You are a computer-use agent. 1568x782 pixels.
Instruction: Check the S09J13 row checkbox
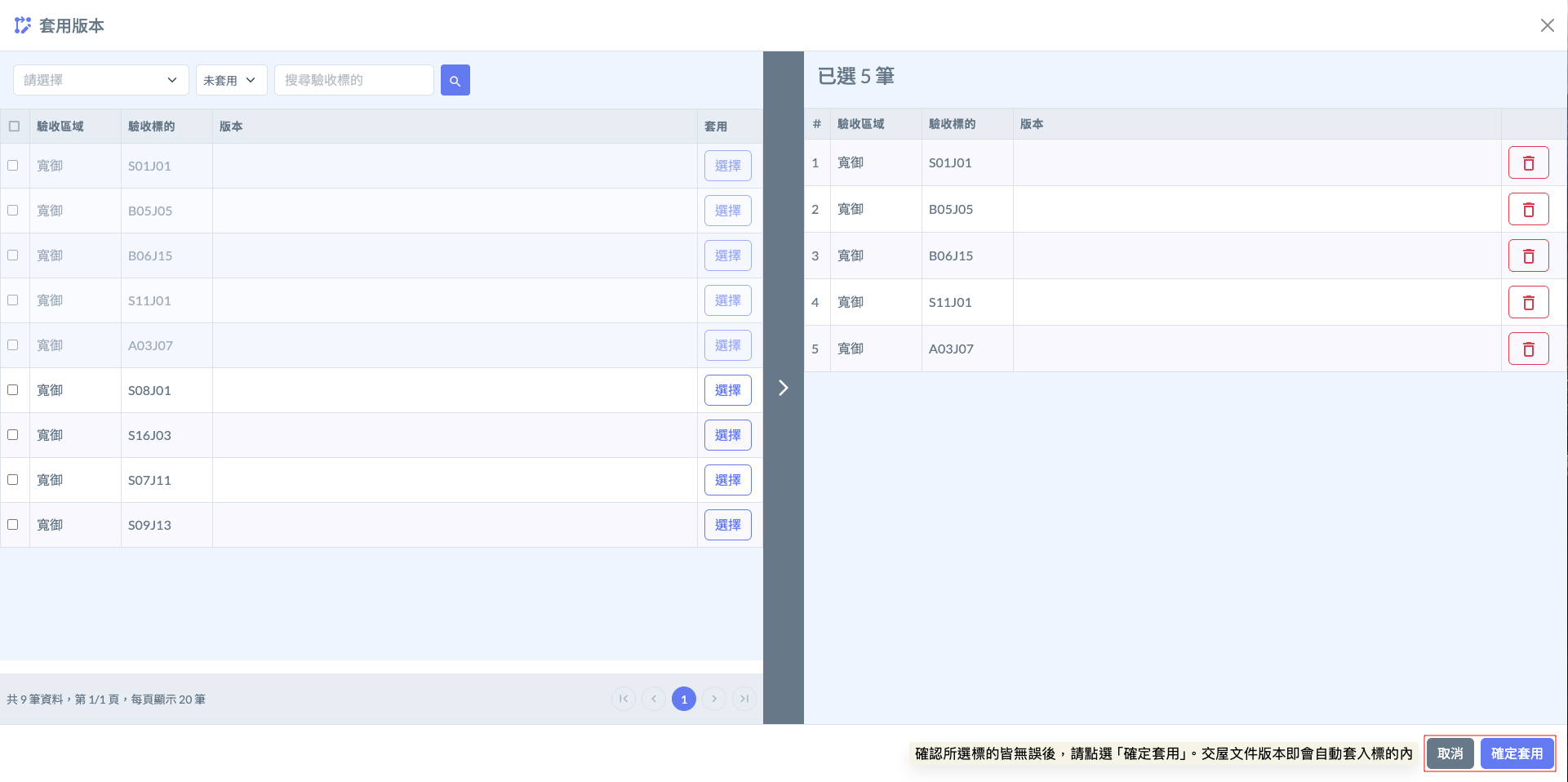13,525
